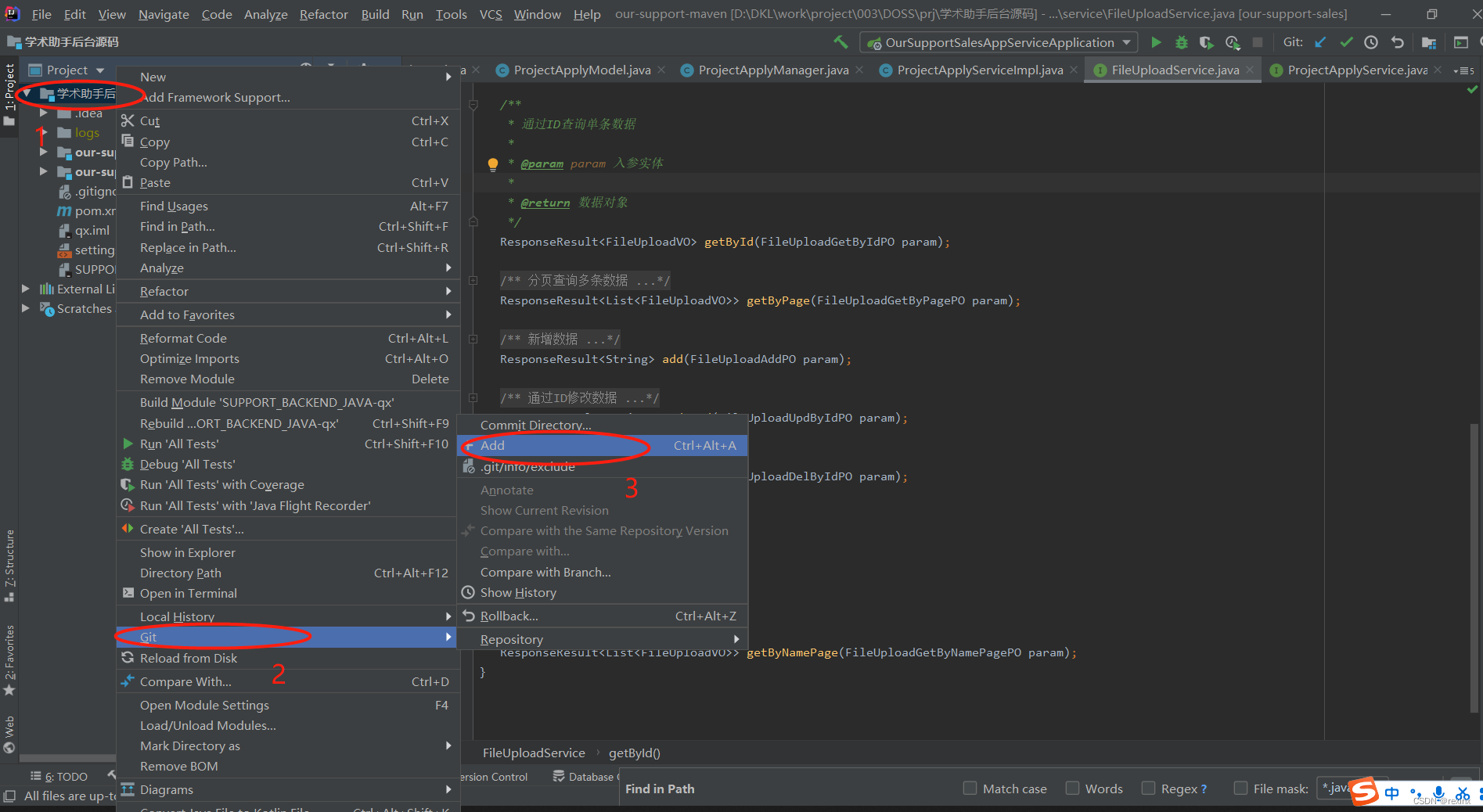This screenshot has width=1483, height=812.
Task: Click Show History in Git submenu
Action: click(518, 592)
